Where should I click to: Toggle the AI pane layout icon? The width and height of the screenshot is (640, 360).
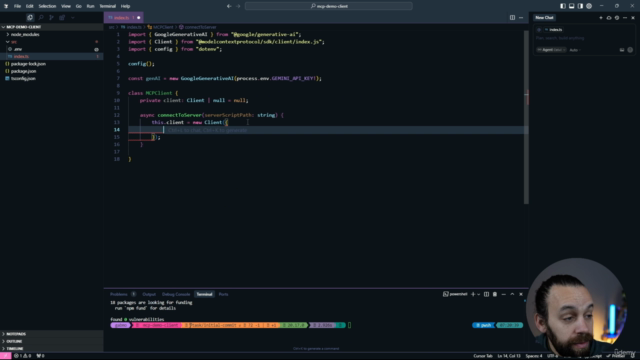(580, 6)
